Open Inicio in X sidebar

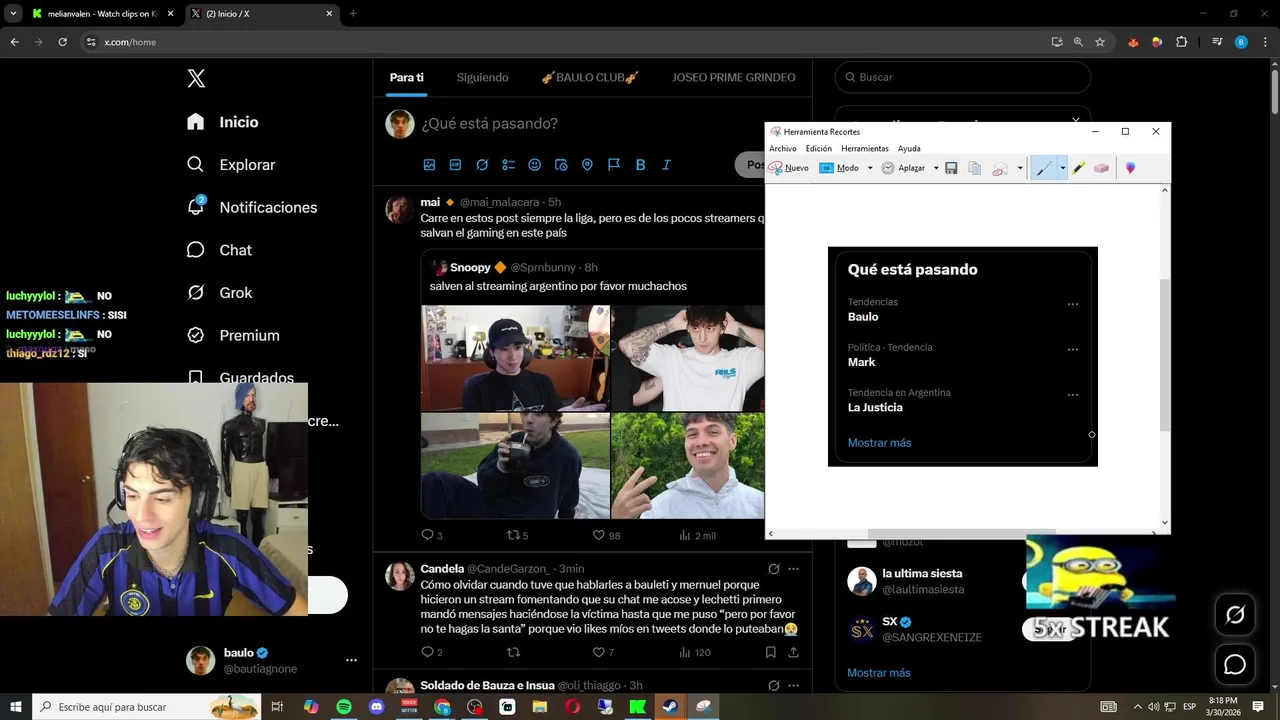(223, 122)
